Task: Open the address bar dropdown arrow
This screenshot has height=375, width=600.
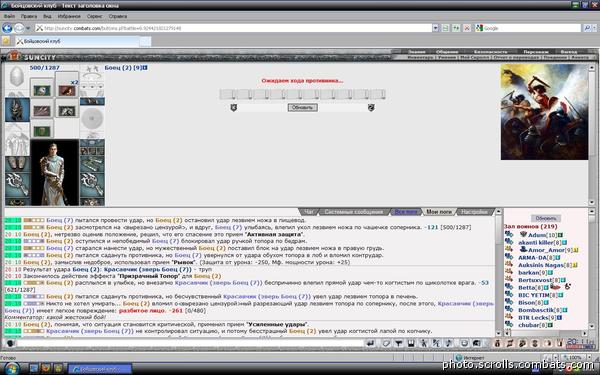Action: [435, 28]
